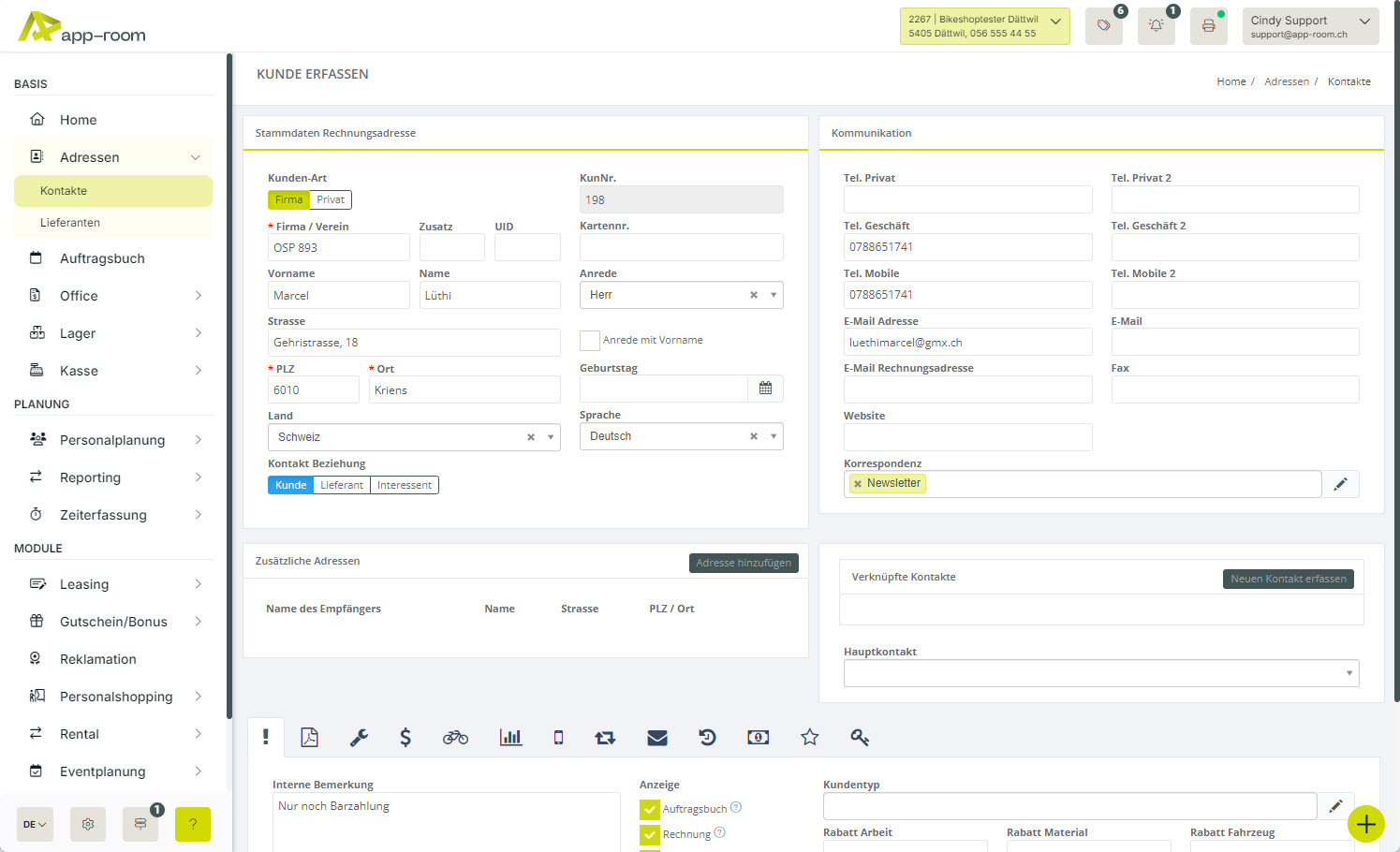The width and height of the screenshot is (1400, 852).
Task: Click the Adresse hinzufügen button
Action: (x=744, y=563)
